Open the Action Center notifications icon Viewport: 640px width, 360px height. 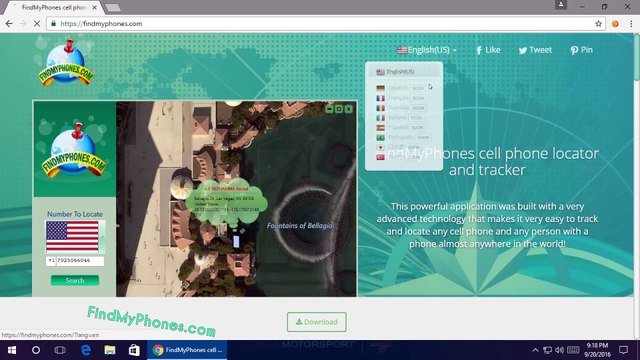point(623,350)
